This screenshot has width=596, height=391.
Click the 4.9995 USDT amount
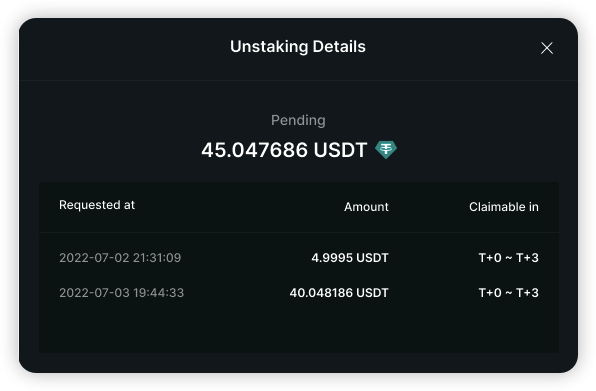[350, 258]
